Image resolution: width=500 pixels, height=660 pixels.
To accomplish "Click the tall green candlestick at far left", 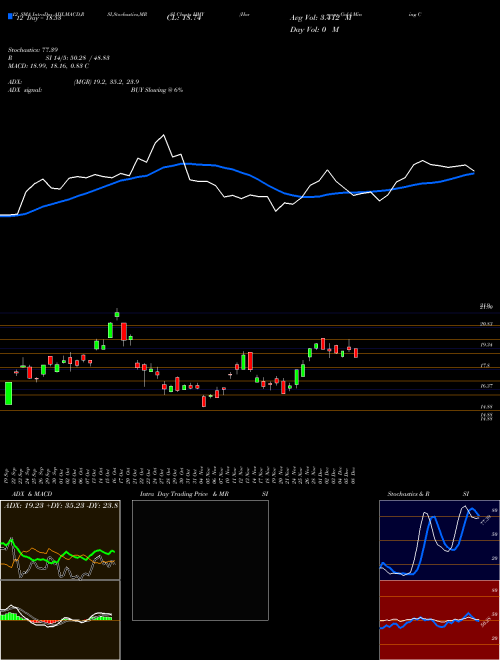I will click(x=8, y=393).
